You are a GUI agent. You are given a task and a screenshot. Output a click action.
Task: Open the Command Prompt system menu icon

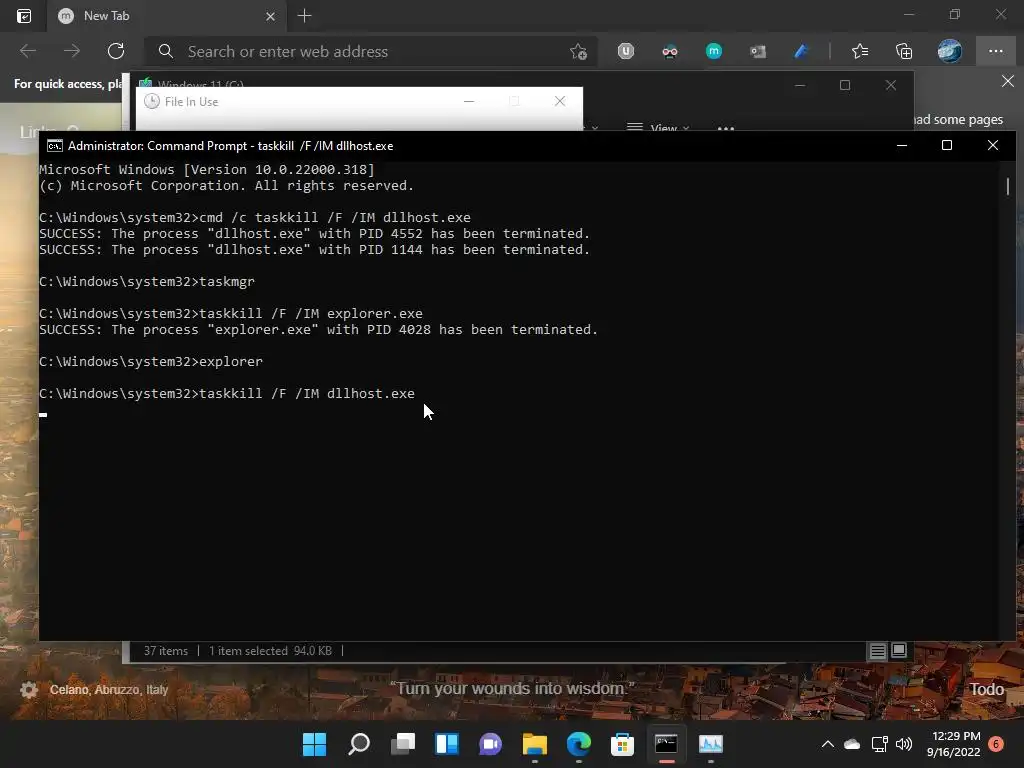pos(55,146)
